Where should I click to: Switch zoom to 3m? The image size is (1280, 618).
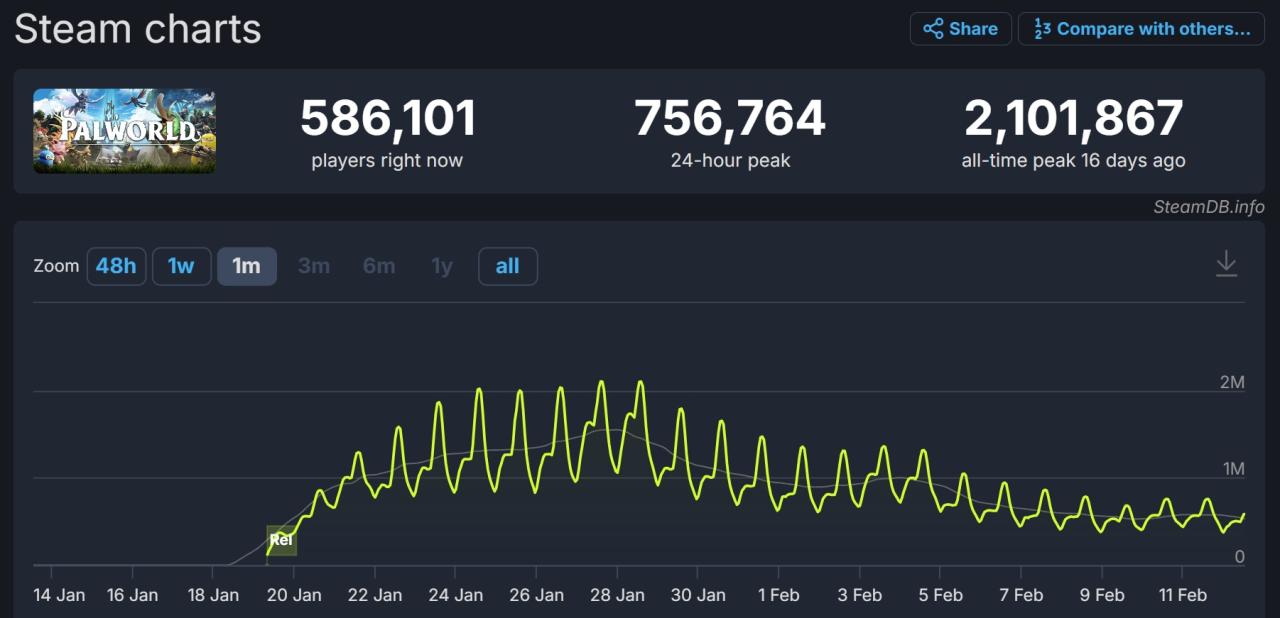coord(313,266)
